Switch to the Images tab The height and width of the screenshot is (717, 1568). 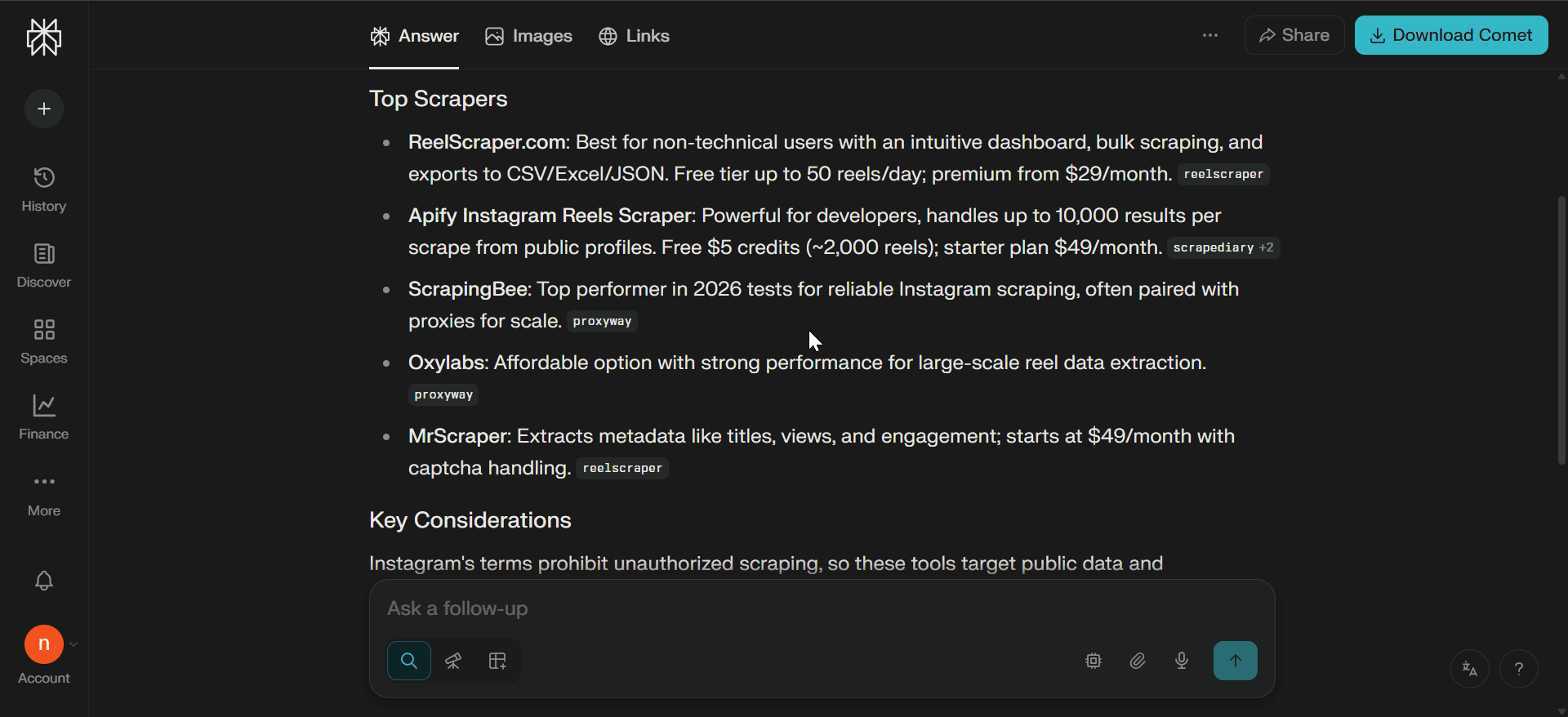(x=528, y=36)
